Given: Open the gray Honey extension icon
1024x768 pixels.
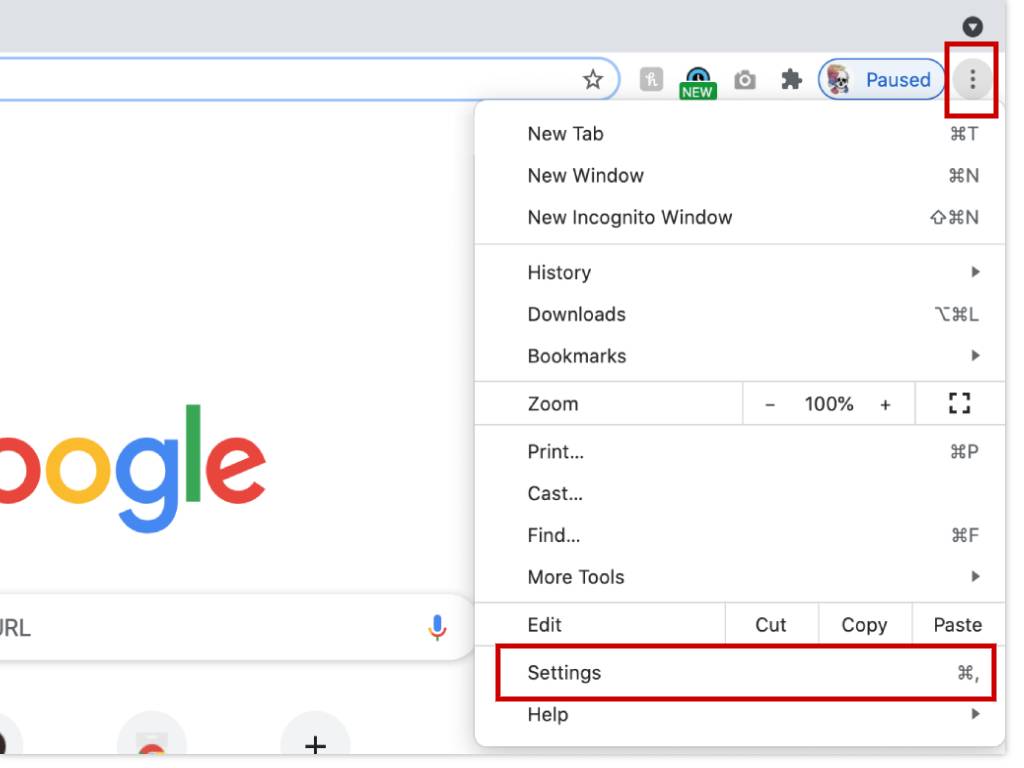Looking at the screenshot, I should (651, 80).
